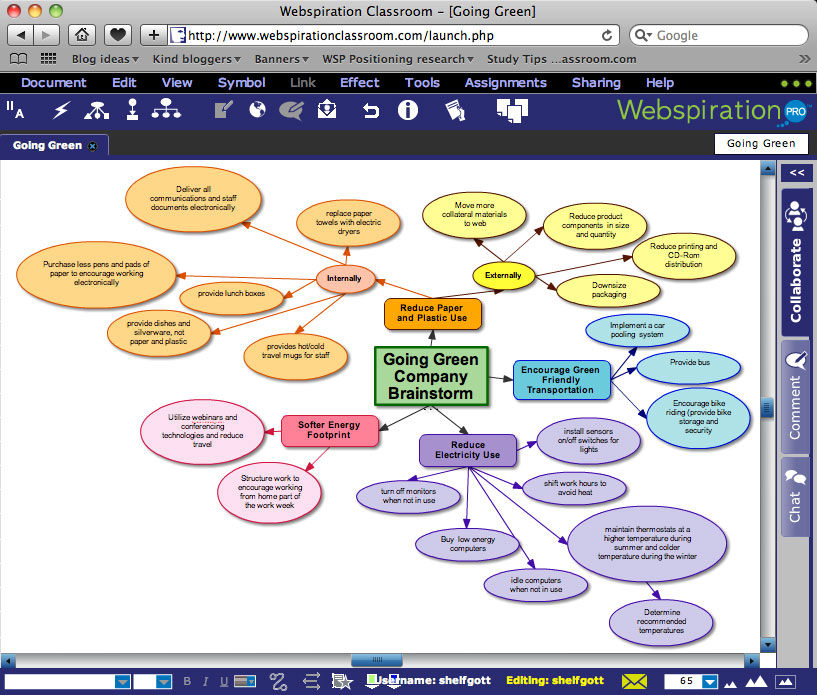
Task: Collapse the side panel with the << button
Action: coord(796,172)
